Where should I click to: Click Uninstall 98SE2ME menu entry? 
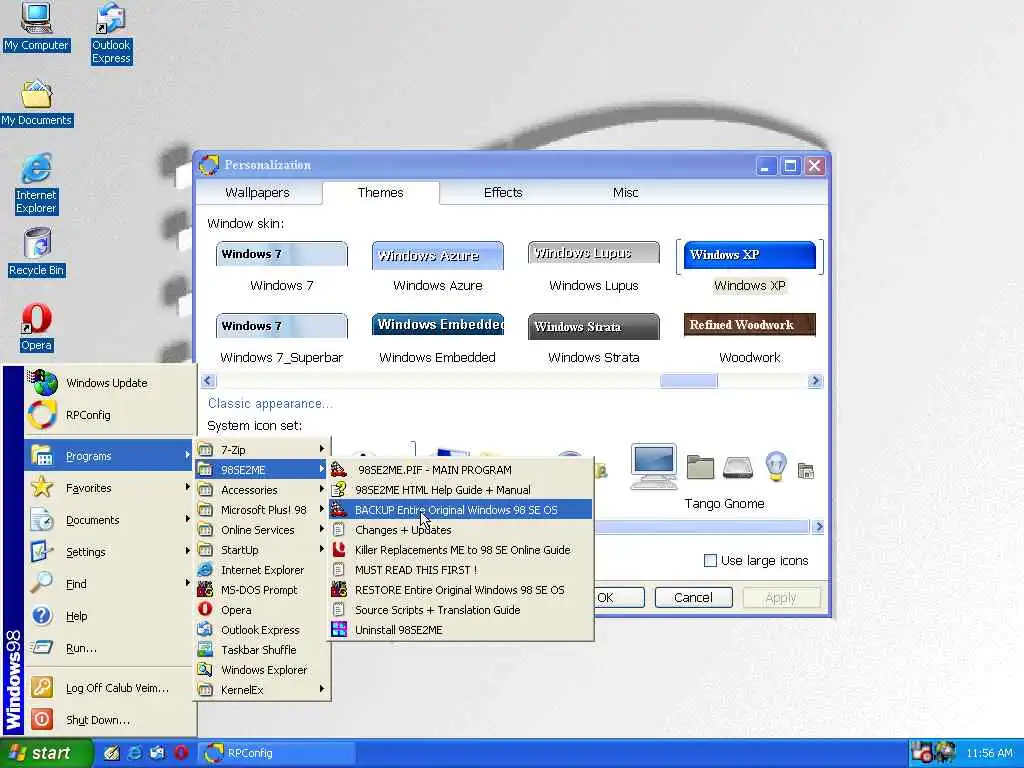tap(461, 630)
